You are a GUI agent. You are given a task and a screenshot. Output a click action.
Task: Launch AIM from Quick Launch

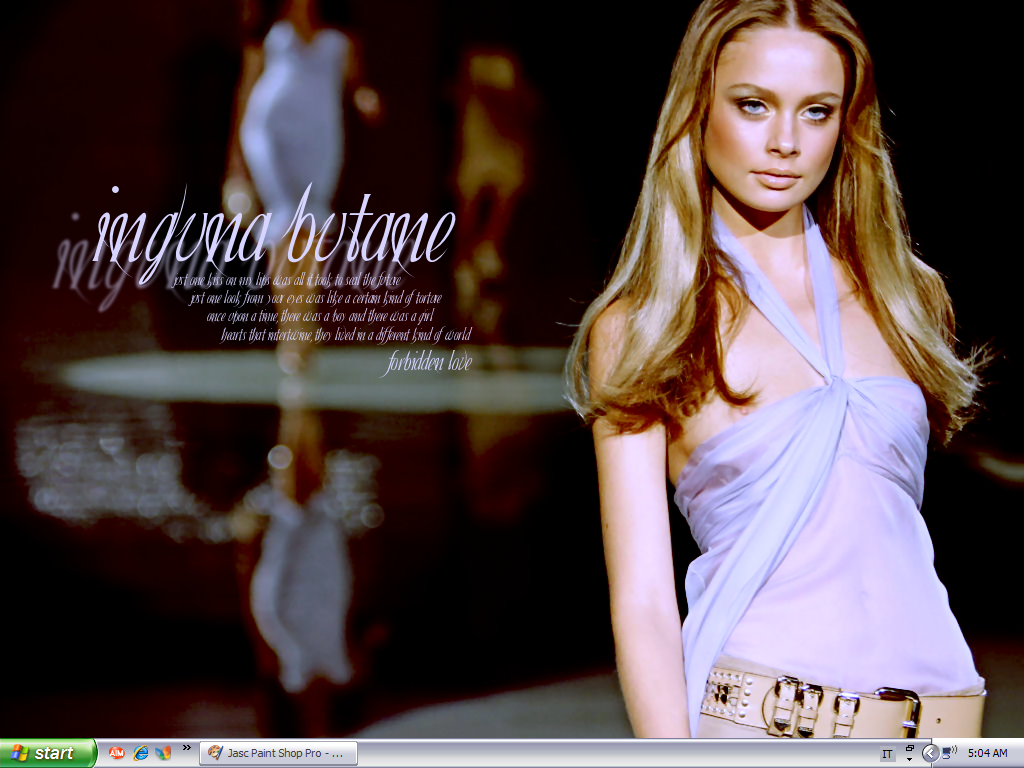tap(117, 753)
